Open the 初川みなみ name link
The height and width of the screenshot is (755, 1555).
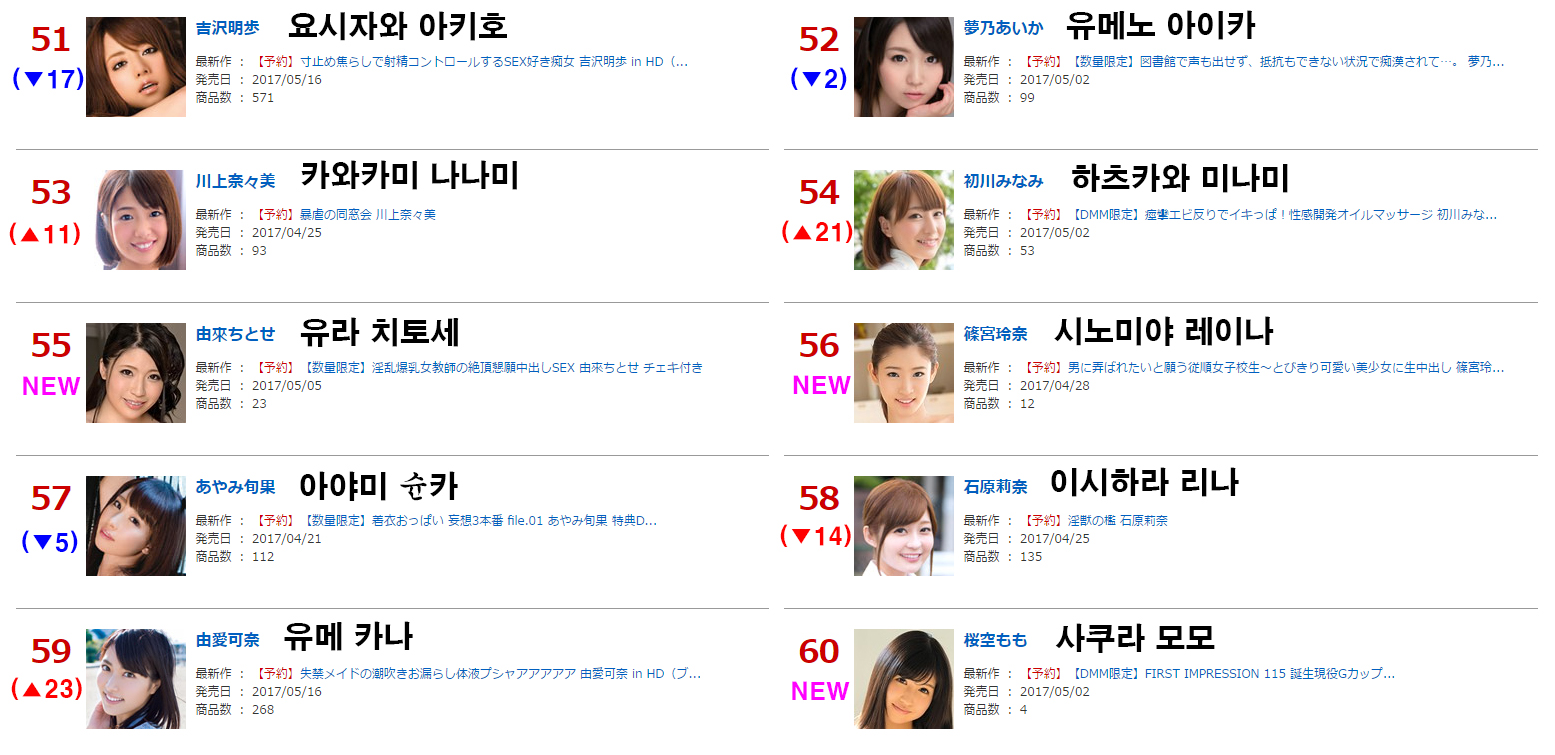(x=1003, y=181)
